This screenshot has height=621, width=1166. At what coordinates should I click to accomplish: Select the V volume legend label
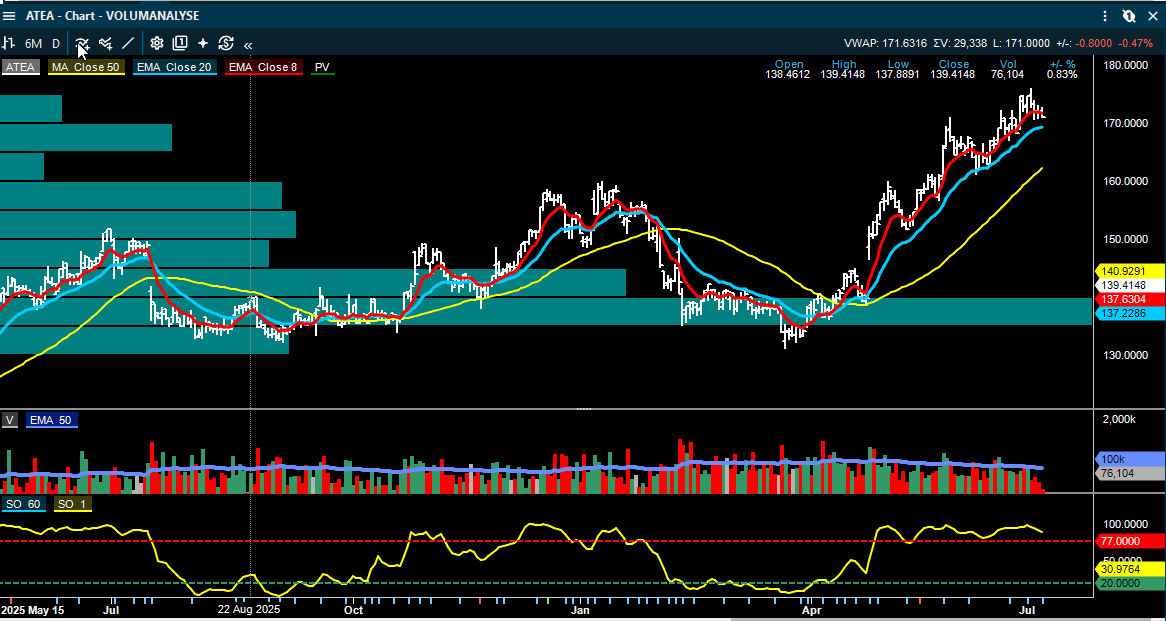(x=10, y=420)
